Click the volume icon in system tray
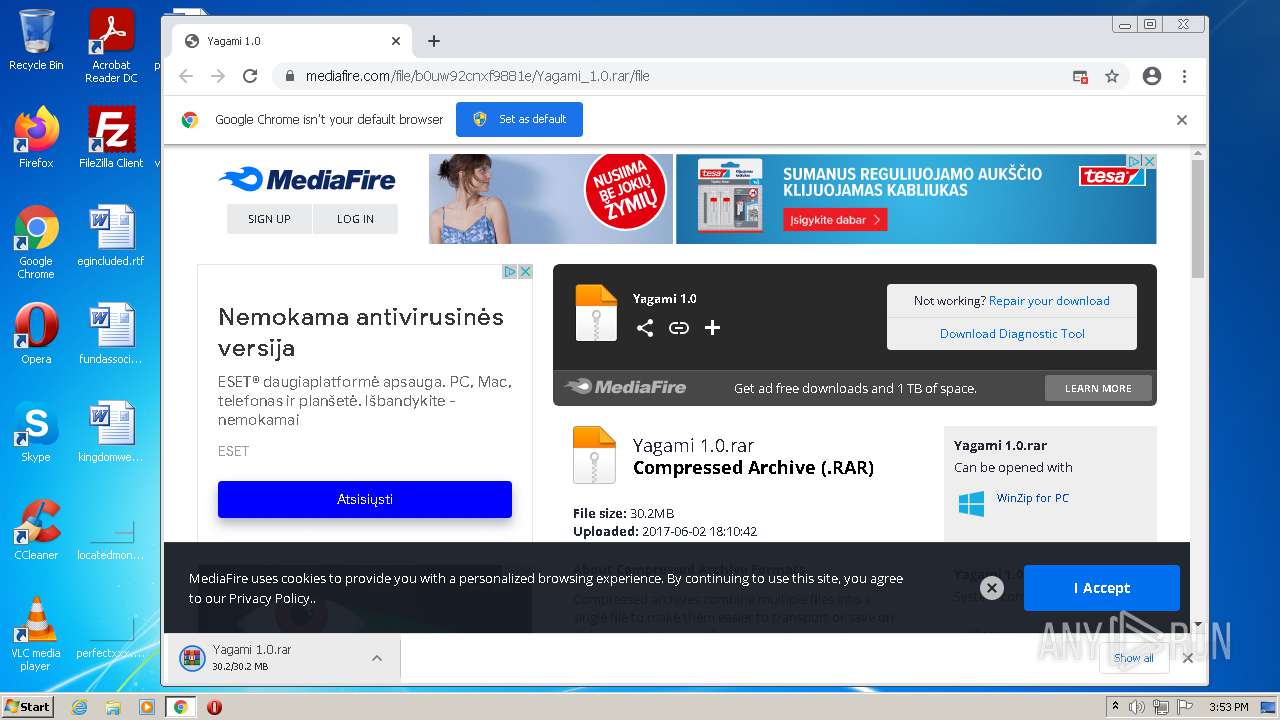This screenshot has height=720, width=1280. (1137, 707)
